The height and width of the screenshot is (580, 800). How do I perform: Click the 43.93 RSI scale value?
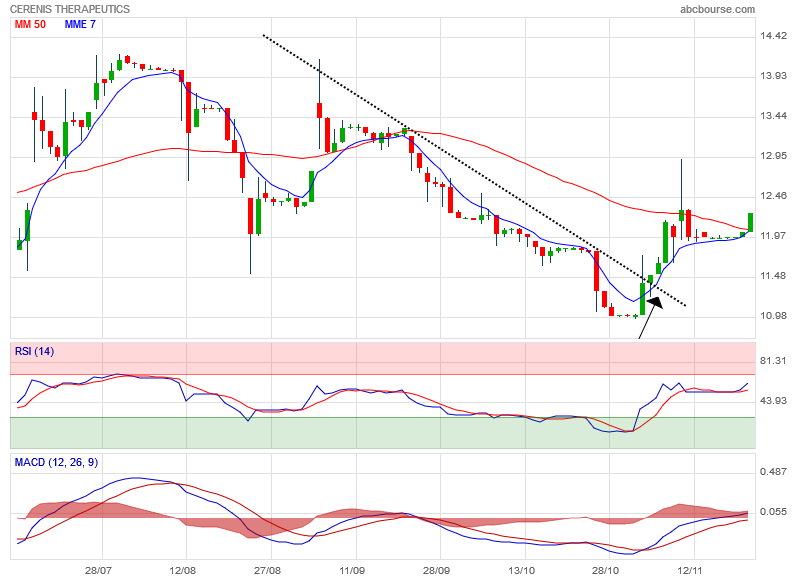pyautogui.click(x=773, y=401)
